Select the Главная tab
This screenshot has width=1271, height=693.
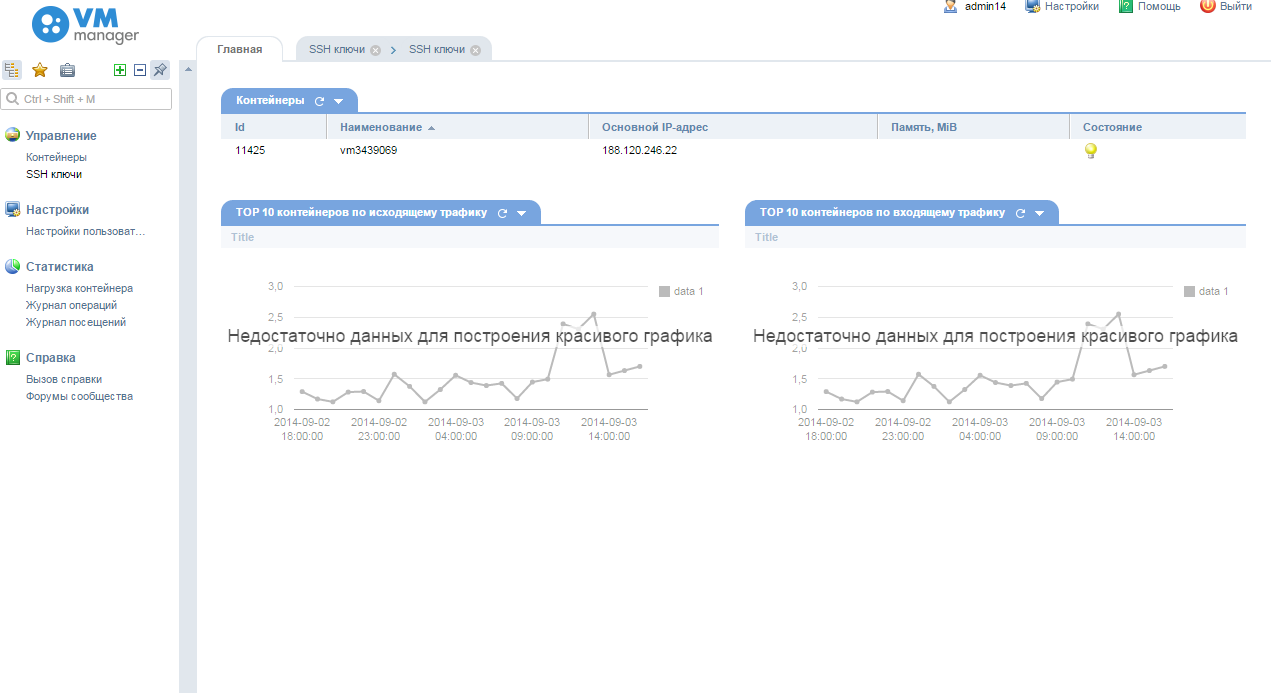240,49
